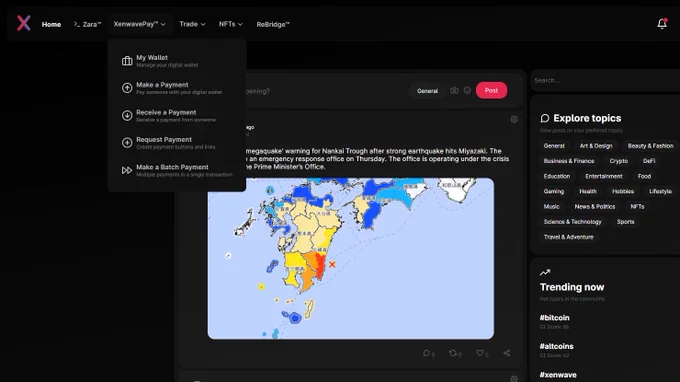Image resolution: width=680 pixels, height=382 pixels.
Task: Open the Trade dropdown menu
Action: pos(192,24)
